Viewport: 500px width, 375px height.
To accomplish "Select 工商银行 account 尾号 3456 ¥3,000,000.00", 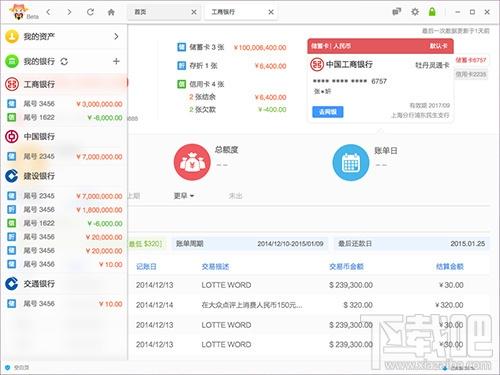I will pyautogui.click(x=64, y=104).
